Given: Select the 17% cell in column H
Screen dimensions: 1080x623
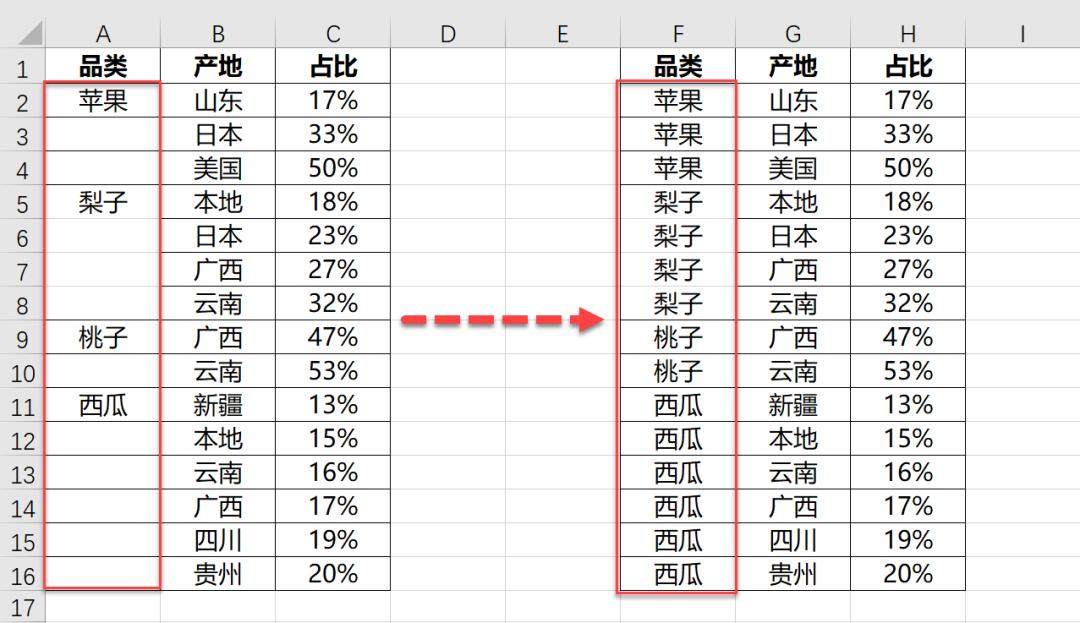Looking at the screenshot, I should point(907,99).
